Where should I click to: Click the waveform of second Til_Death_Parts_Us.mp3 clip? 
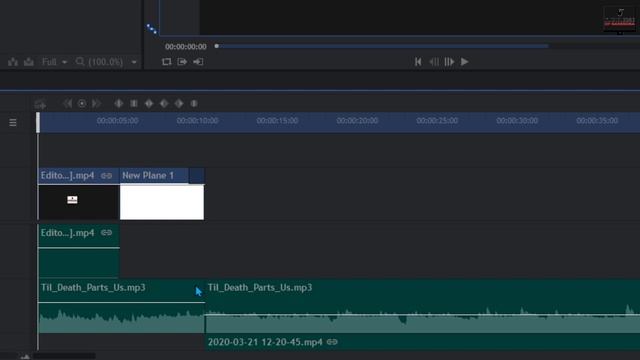point(422,320)
